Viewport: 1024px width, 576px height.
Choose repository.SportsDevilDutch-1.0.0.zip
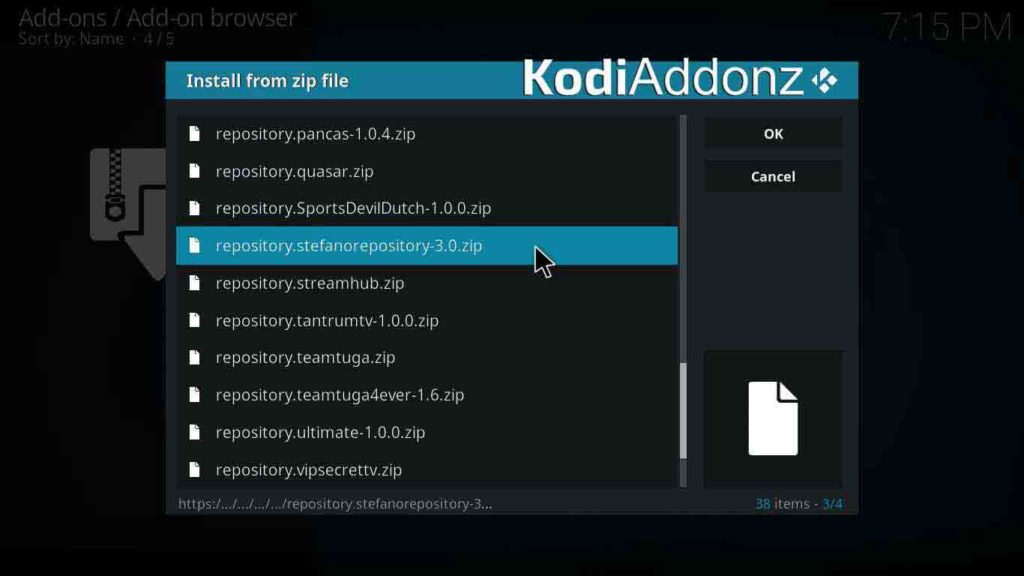pos(427,208)
